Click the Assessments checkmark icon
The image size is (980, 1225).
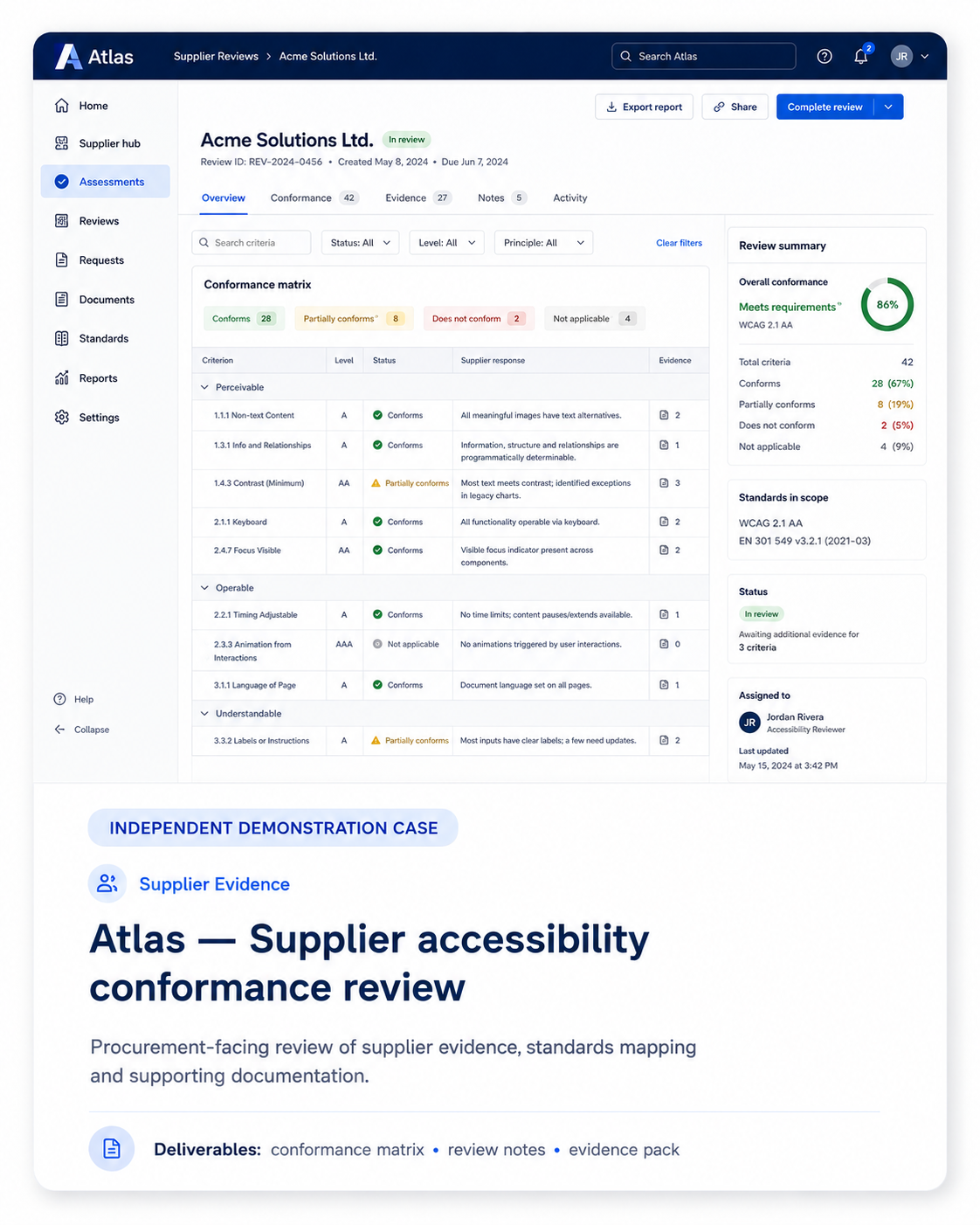coord(62,182)
